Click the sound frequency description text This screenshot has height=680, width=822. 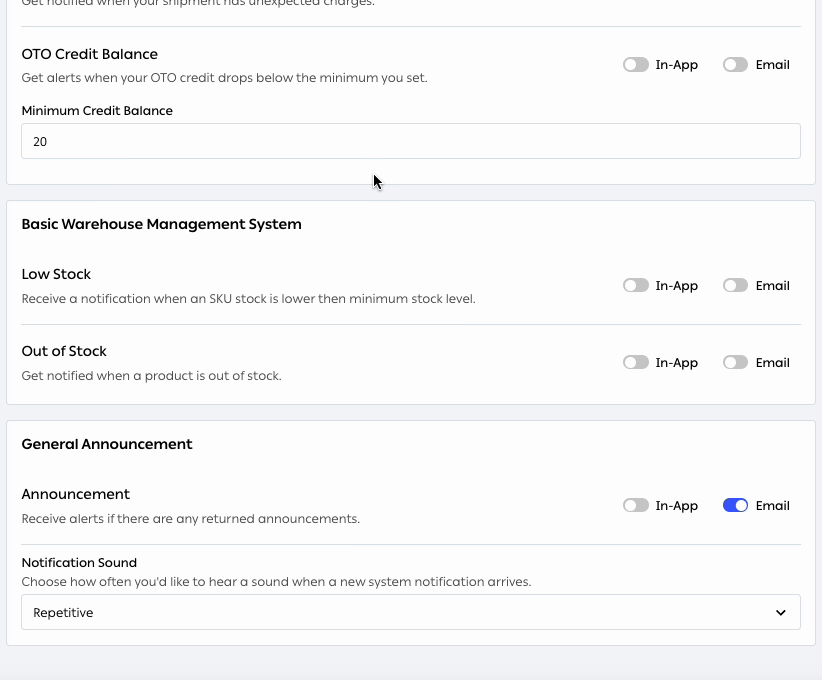coord(276,582)
